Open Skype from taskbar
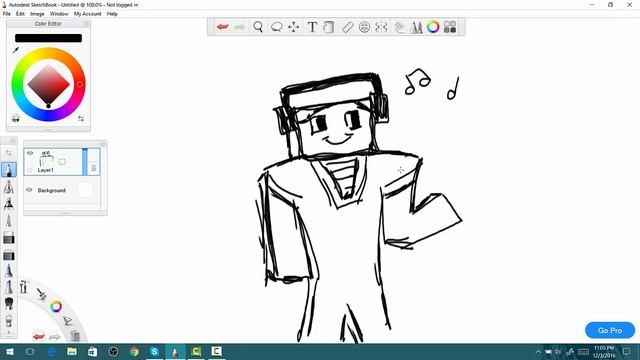The width and height of the screenshot is (640, 360). 155,351
